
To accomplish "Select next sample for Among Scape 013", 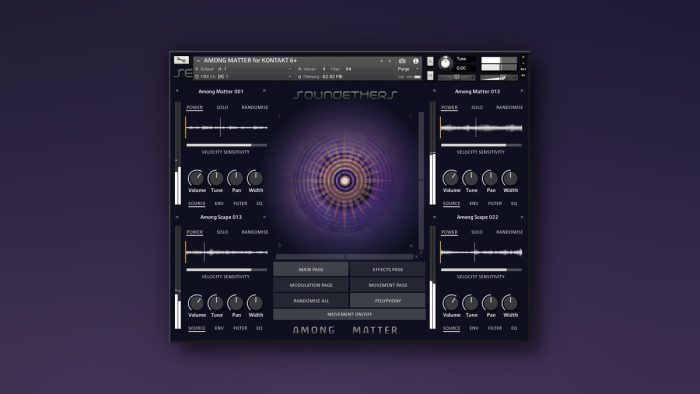I will (264, 217).
